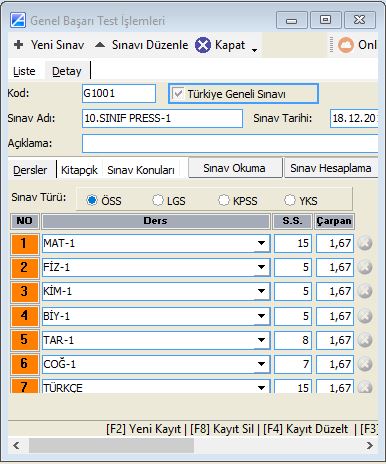This screenshot has height=464, width=386.
Task: Delete the TÜRKÇE row using its round icon
Action: pyautogui.click(x=365, y=387)
